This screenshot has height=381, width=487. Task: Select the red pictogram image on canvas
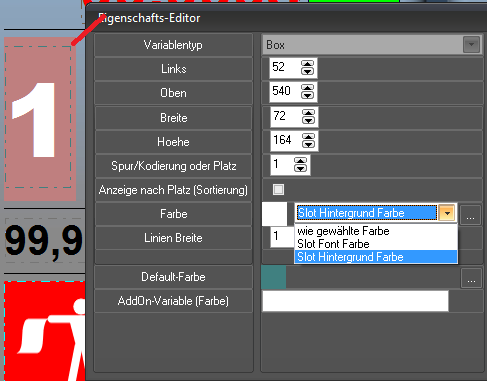coord(44,331)
